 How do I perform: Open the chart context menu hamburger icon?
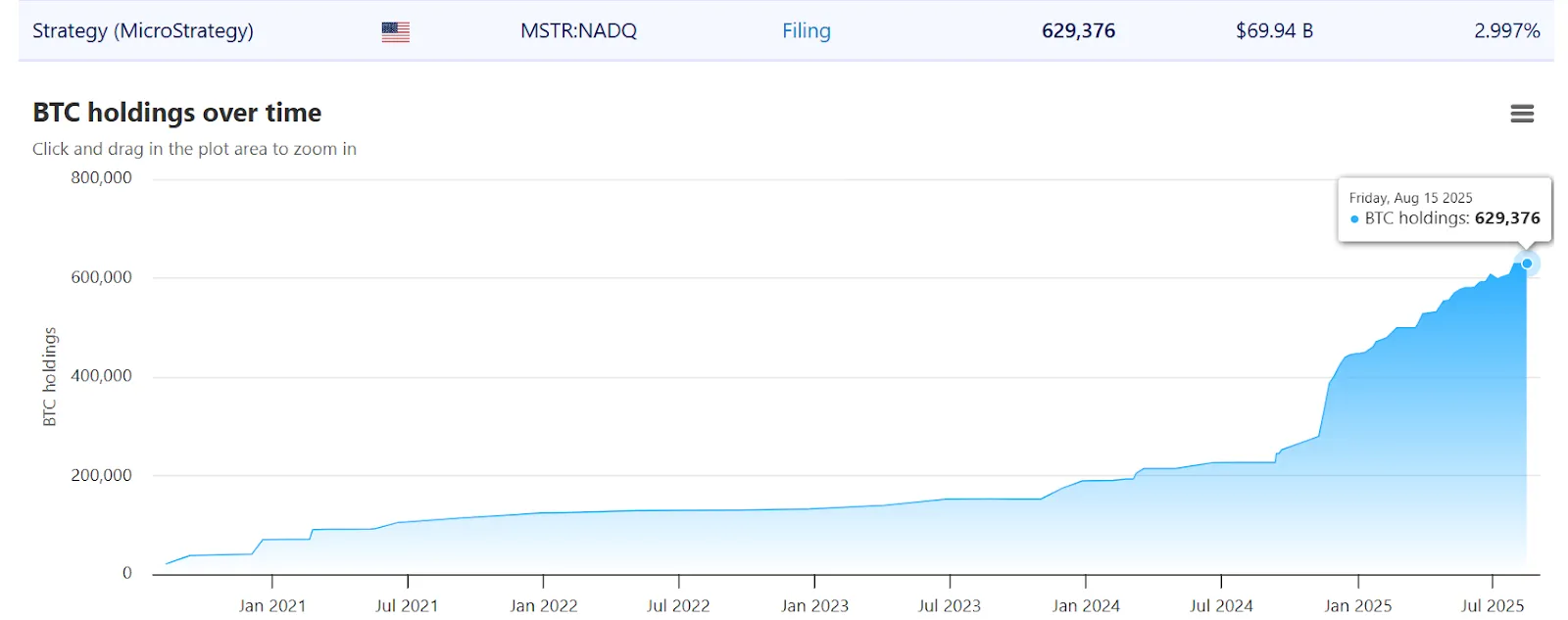[1521, 114]
